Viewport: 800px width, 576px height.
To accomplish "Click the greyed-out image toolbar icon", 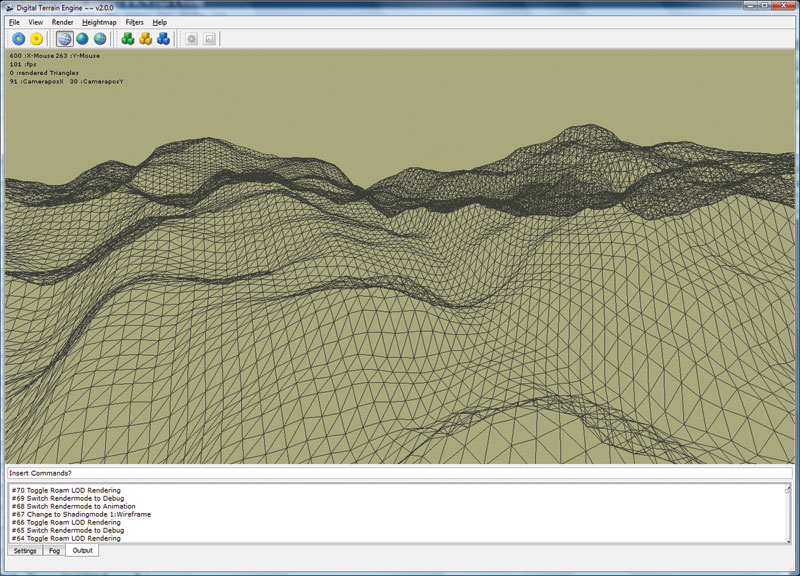I will coord(209,39).
